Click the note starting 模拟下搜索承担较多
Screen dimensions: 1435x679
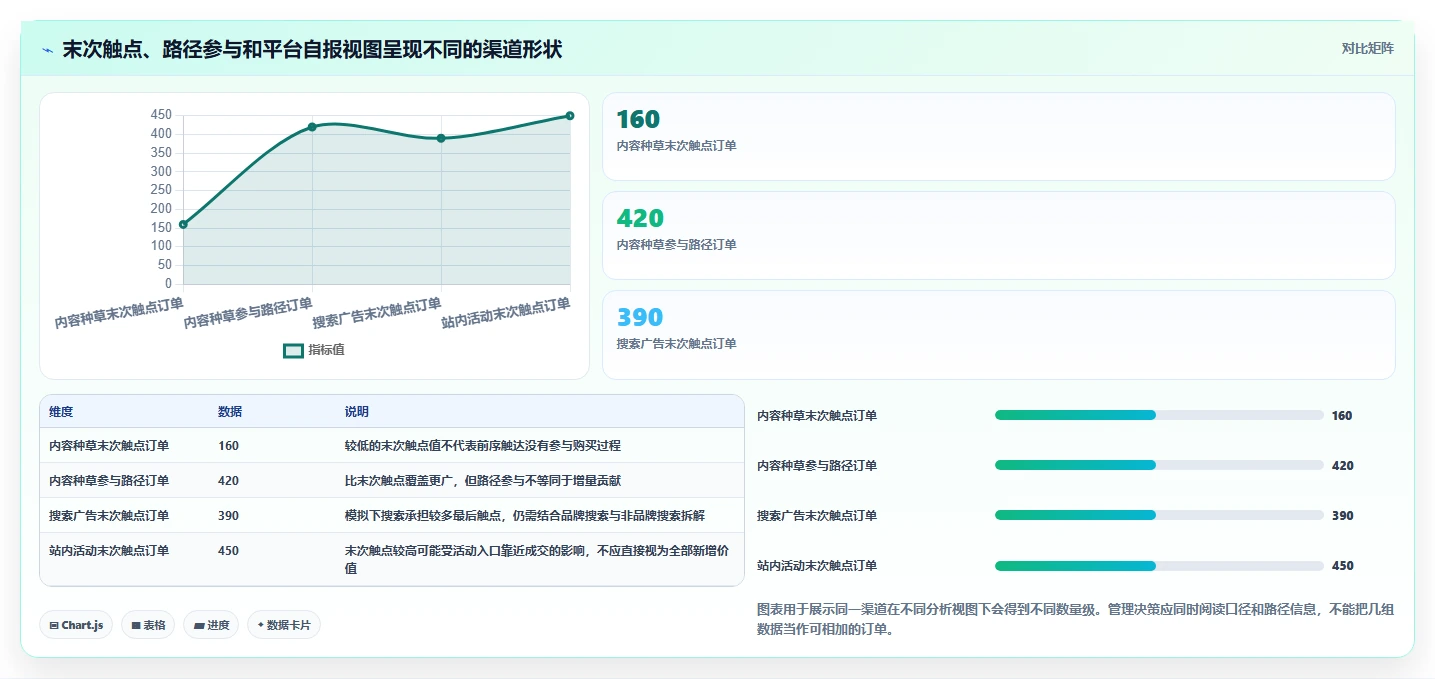(525, 516)
